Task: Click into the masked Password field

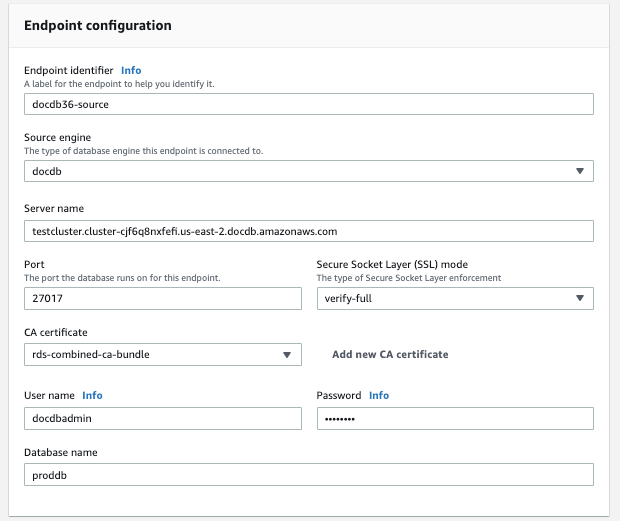Action: coord(455,418)
